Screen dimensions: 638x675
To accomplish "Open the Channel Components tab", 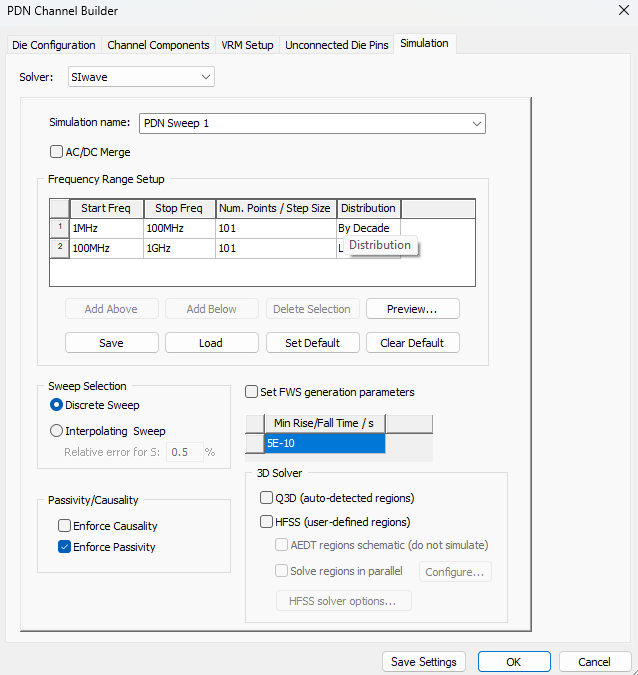I will click(x=158, y=45).
